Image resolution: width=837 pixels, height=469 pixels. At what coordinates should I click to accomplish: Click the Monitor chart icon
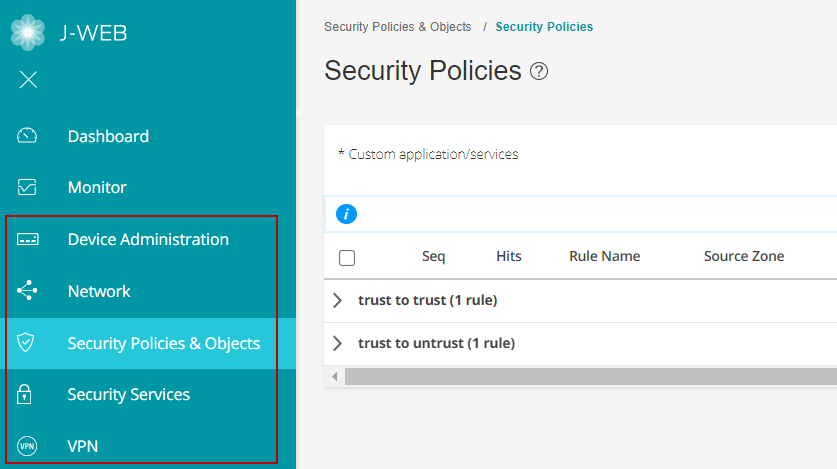click(27, 187)
